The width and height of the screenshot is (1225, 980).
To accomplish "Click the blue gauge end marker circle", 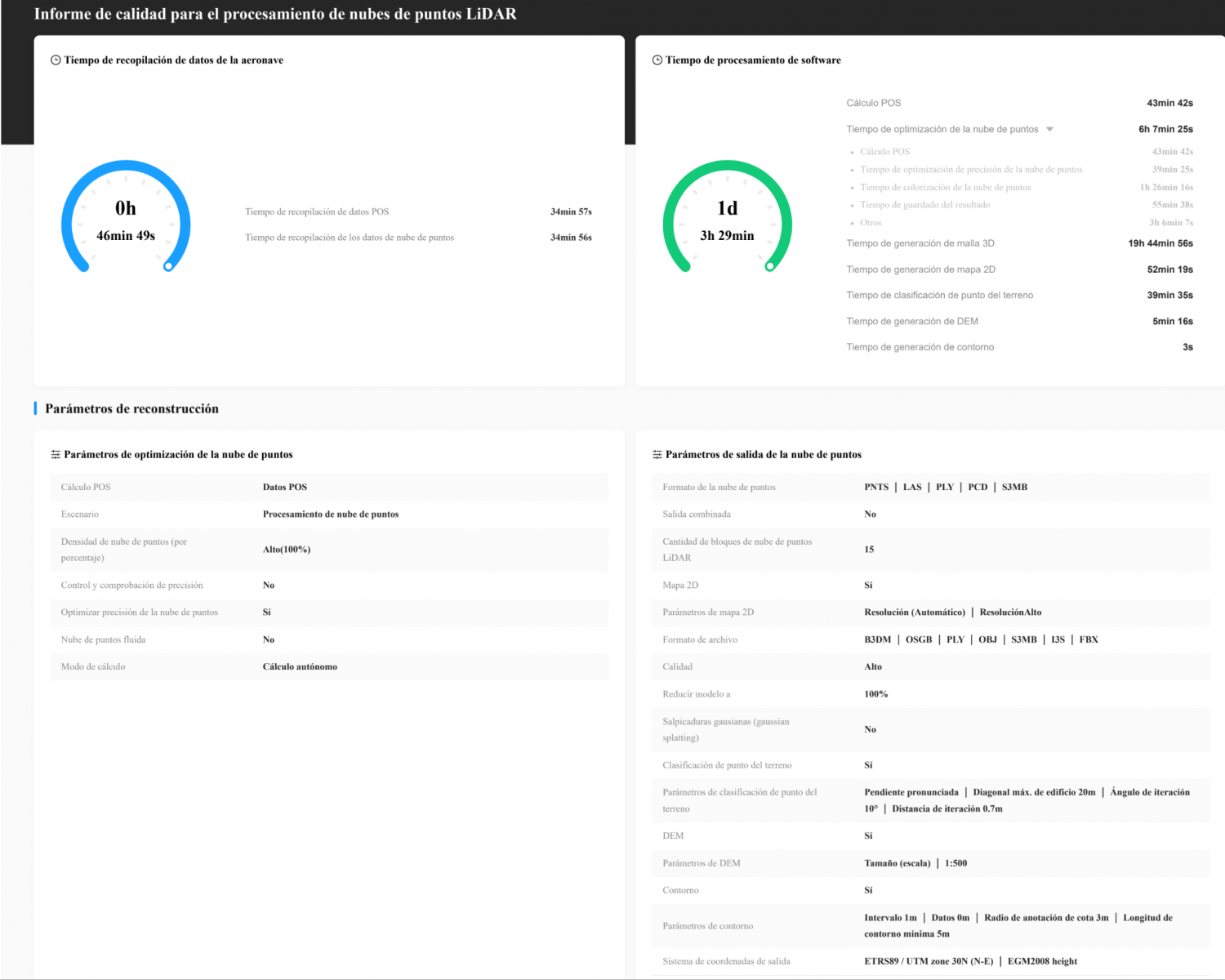I will click(168, 265).
